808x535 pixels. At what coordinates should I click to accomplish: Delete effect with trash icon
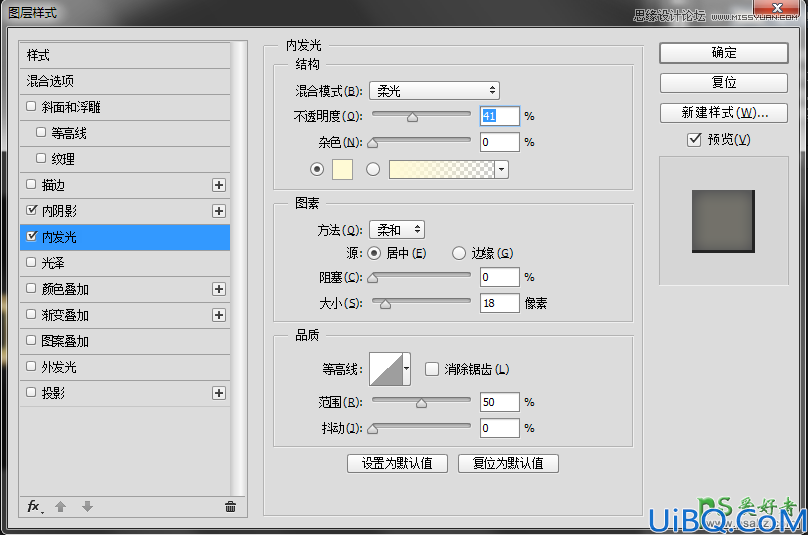(x=230, y=507)
